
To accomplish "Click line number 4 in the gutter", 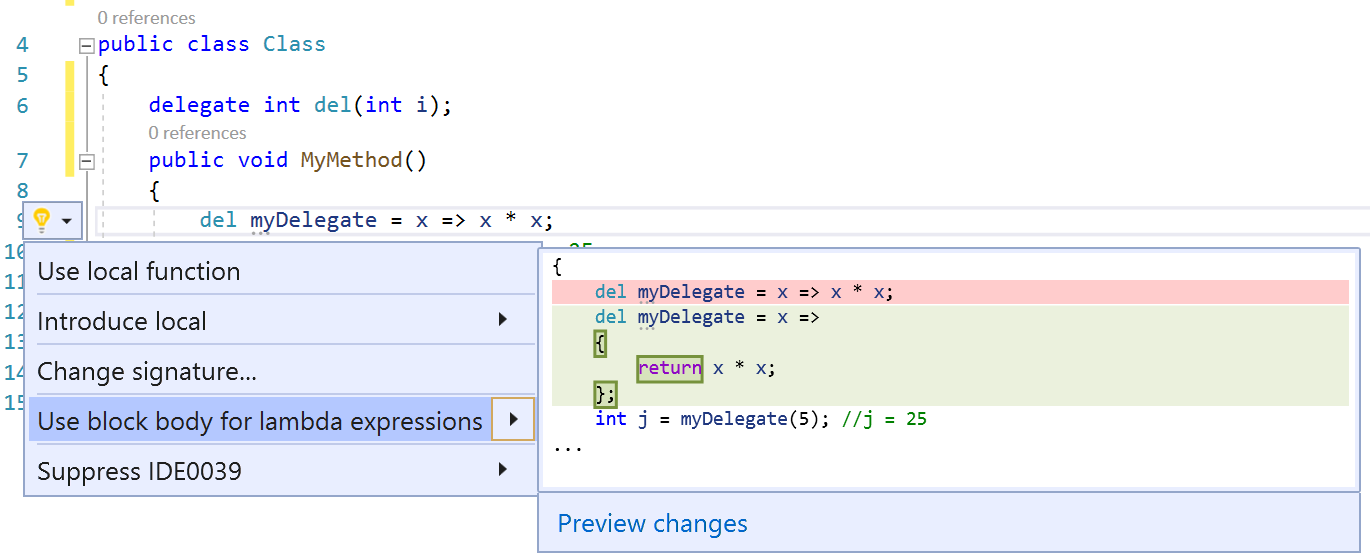I will coord(22,45).
